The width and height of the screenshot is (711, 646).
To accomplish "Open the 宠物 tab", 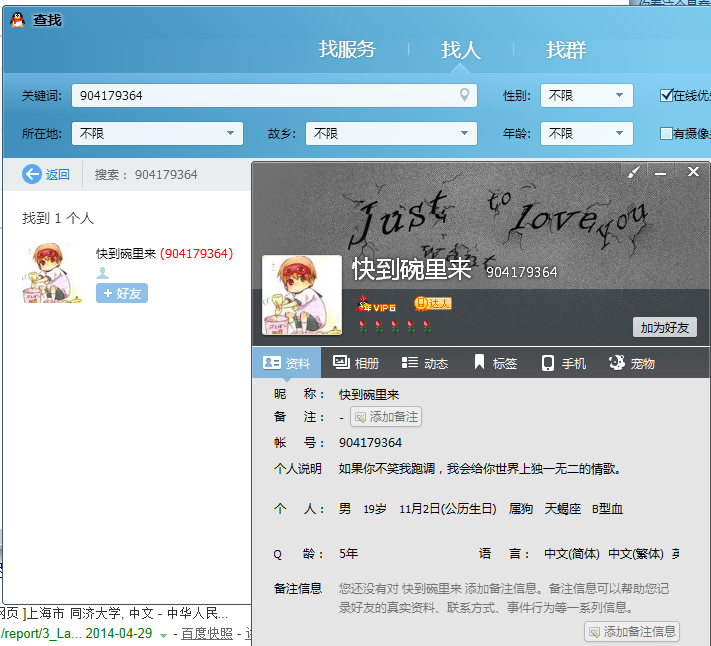I will (x=632, y=363).
